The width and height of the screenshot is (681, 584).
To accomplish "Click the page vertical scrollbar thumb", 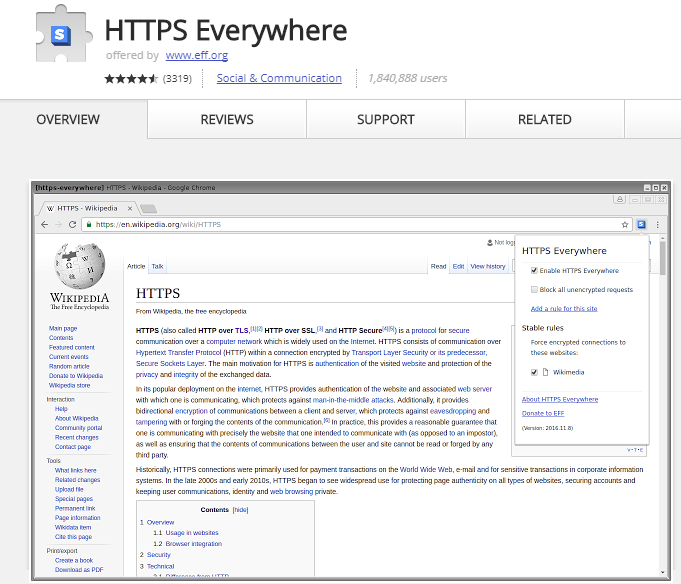I will pyautogui.click(x=662, y=258).
